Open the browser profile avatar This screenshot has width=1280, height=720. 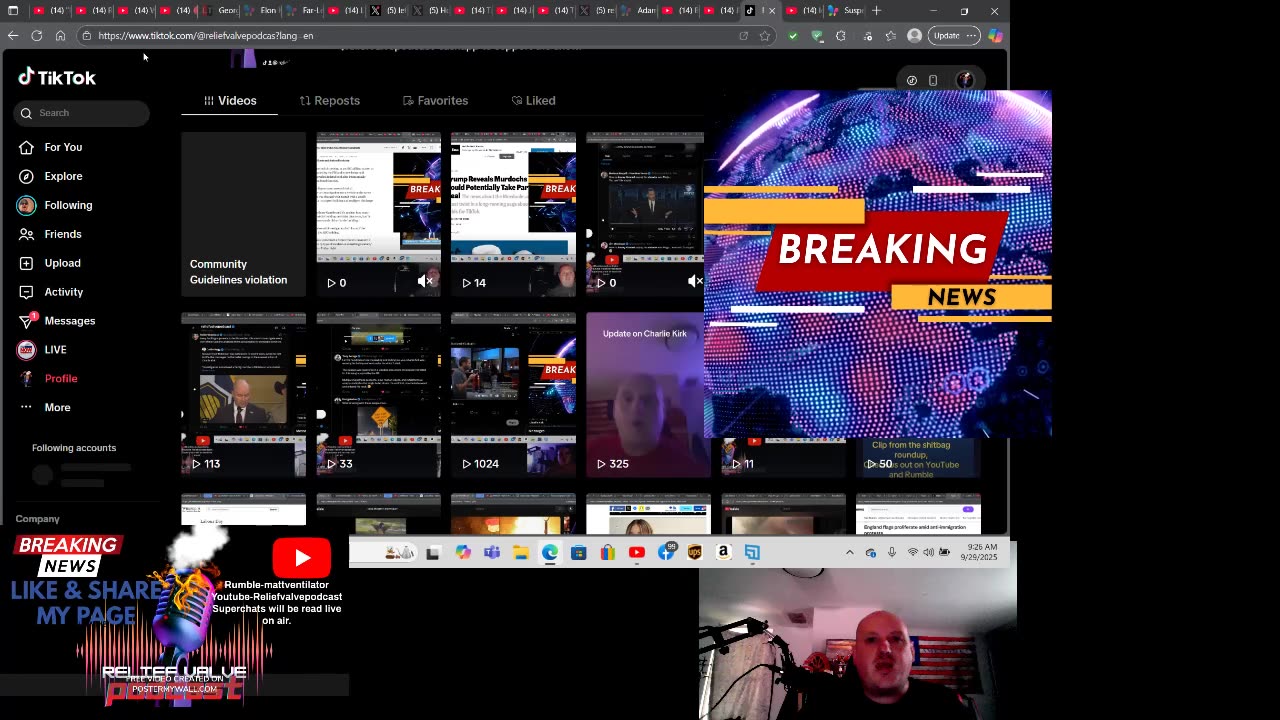[914, 35]
